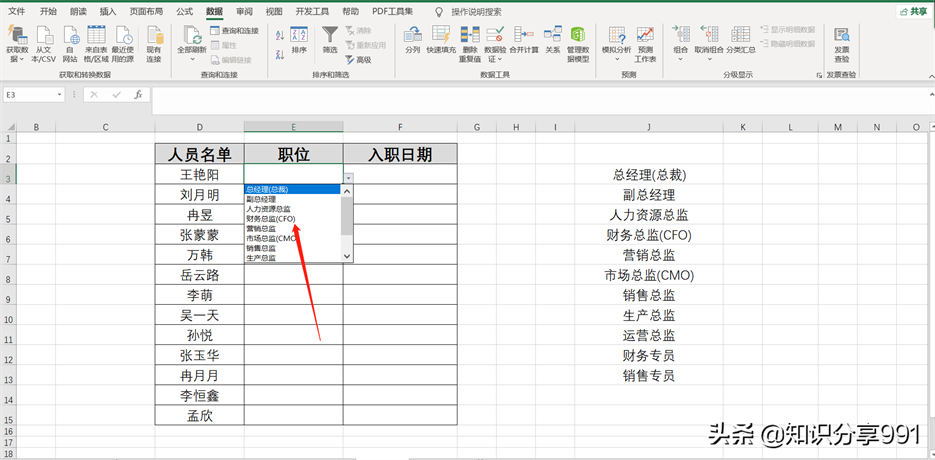The height and width of the screenshot is (460, 935).
Task: Switch to the 公式 (Formulas) tab
Action: click(x=184, y=11)
